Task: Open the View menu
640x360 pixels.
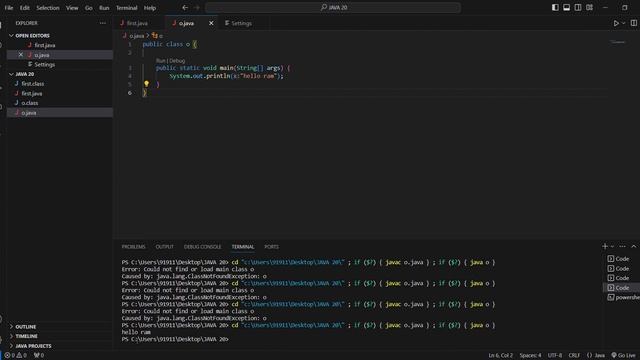Action: (72, 8)
